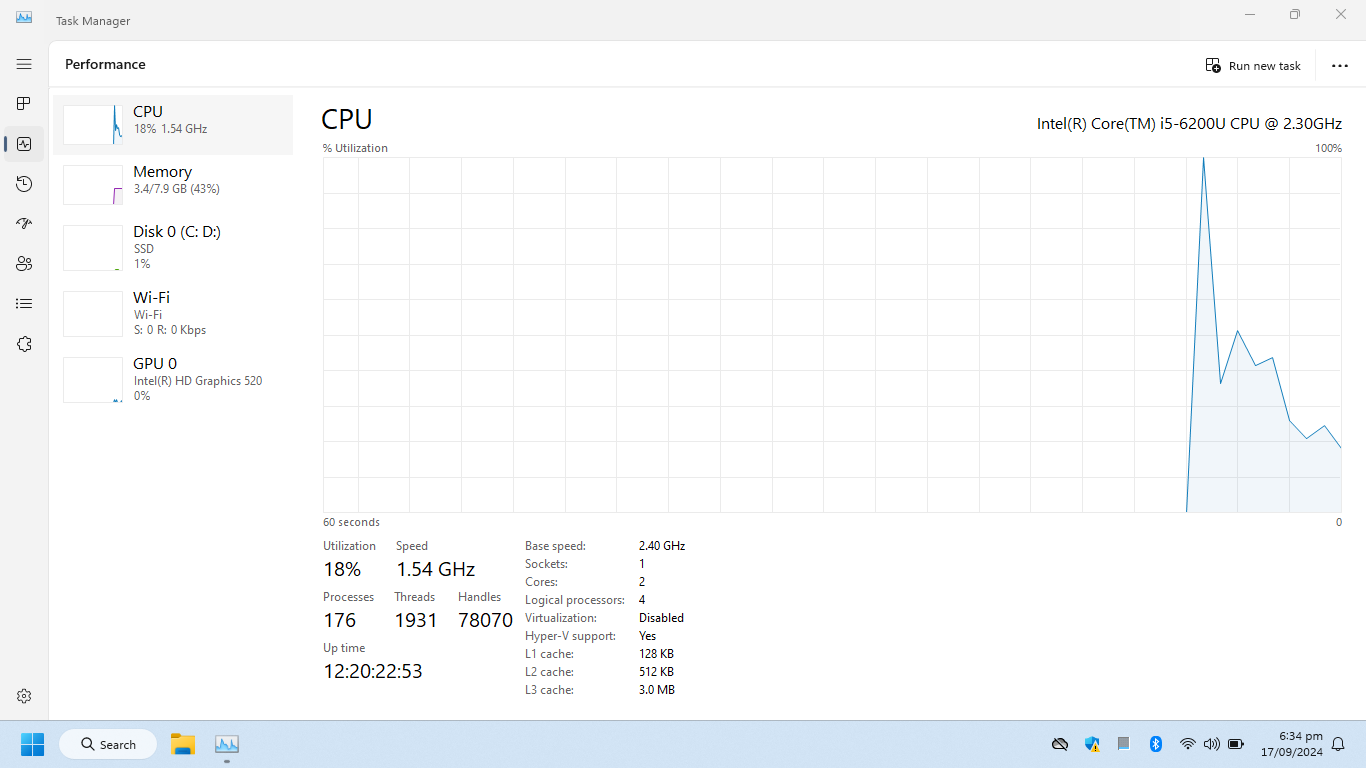Click the Task Manager taskbar icon
The image size is (1366, 768).
point(227,744)
